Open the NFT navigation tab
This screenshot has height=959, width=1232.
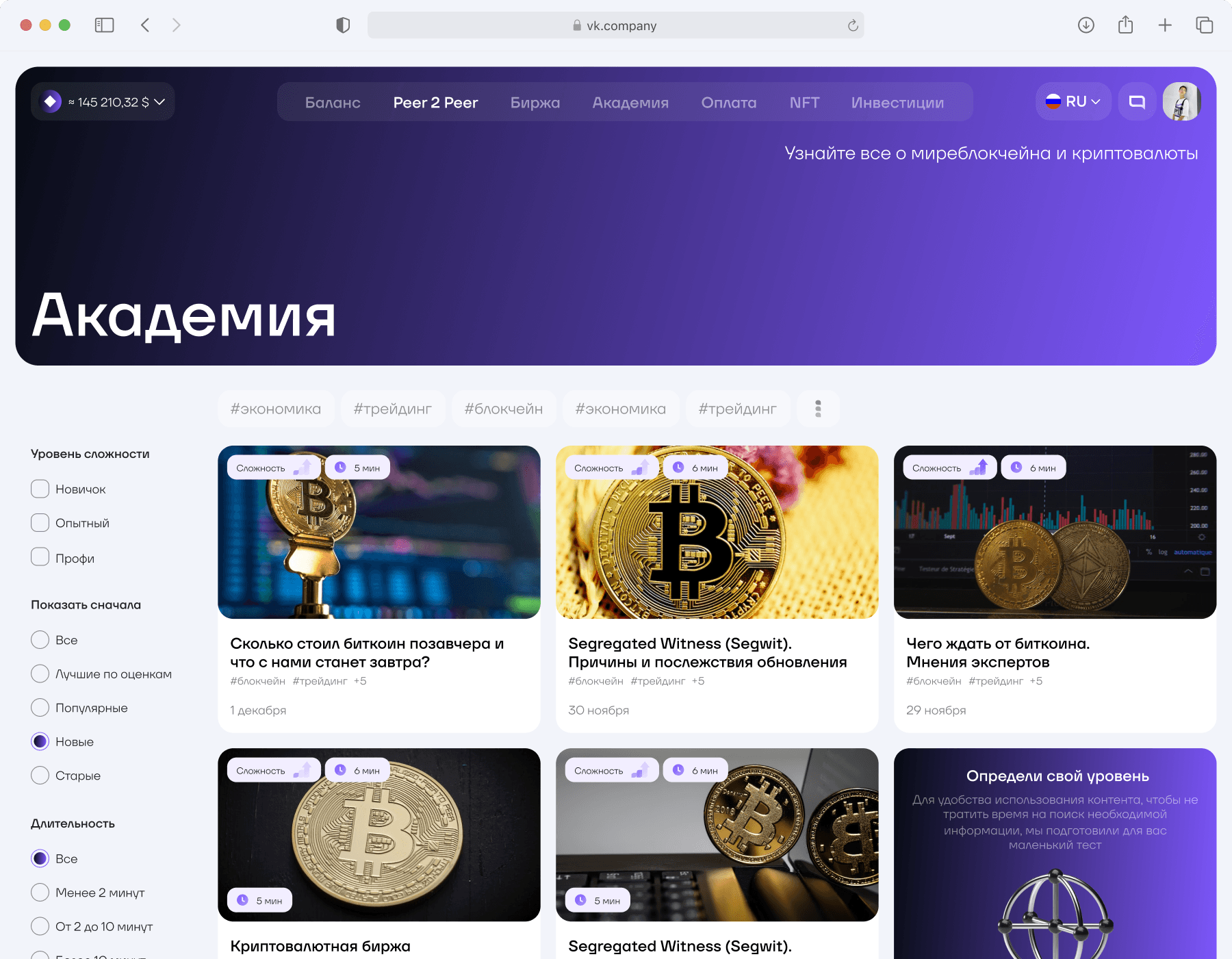click(804, 103)
